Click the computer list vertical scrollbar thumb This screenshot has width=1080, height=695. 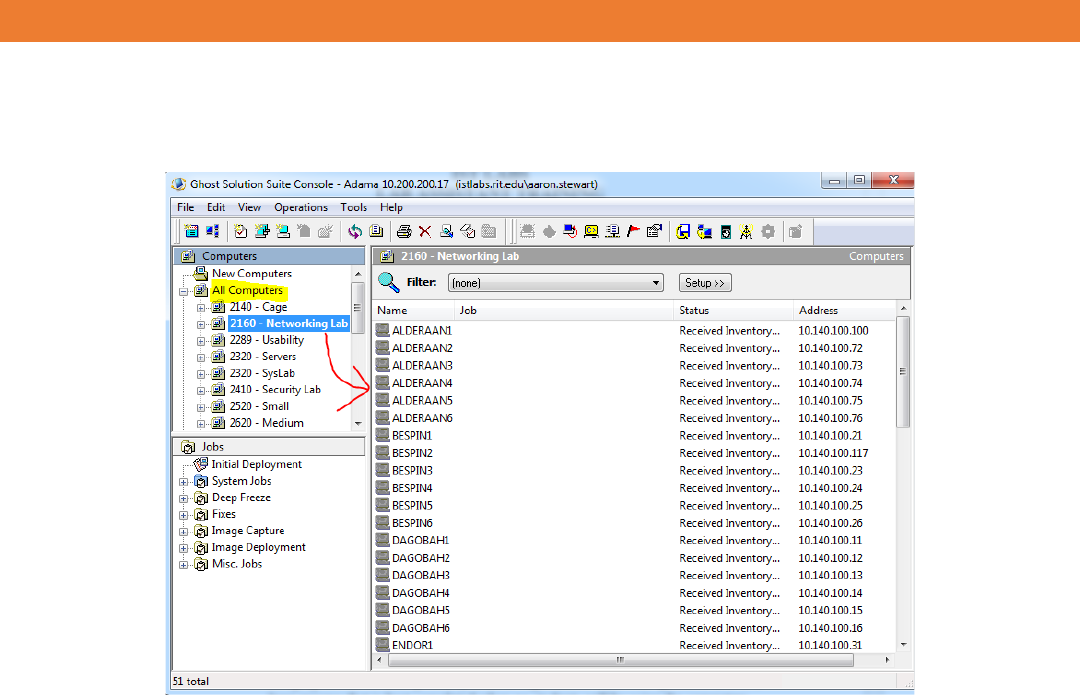[x=903, y=371]
